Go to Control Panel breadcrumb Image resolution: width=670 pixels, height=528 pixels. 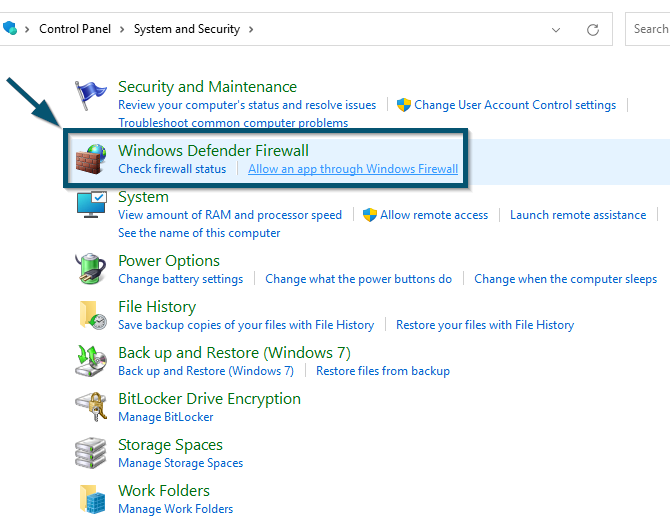(x=75, y=29)
